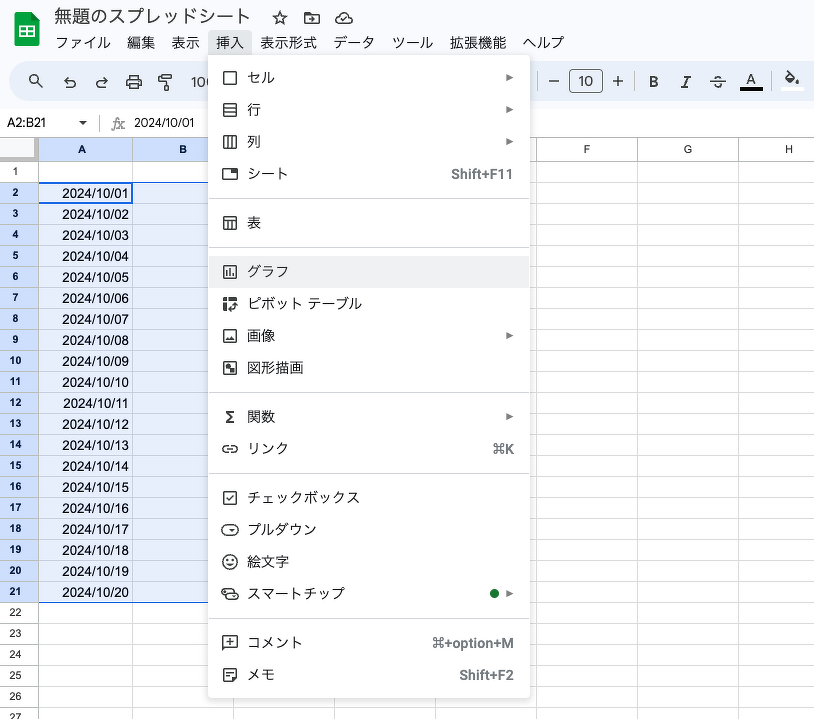Image resolution: width=814 pixels, height=719 pixels.
Task: Click the redo arrow icon
Action: click(101, 82)
